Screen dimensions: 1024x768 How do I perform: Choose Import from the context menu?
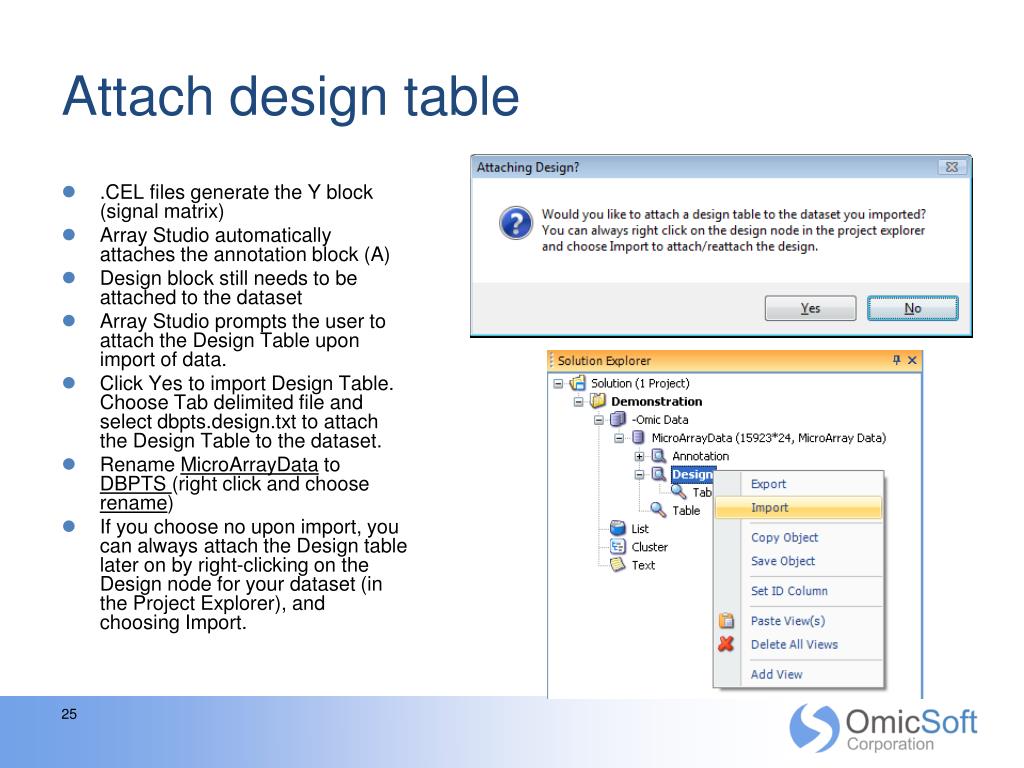click(799, 507)
